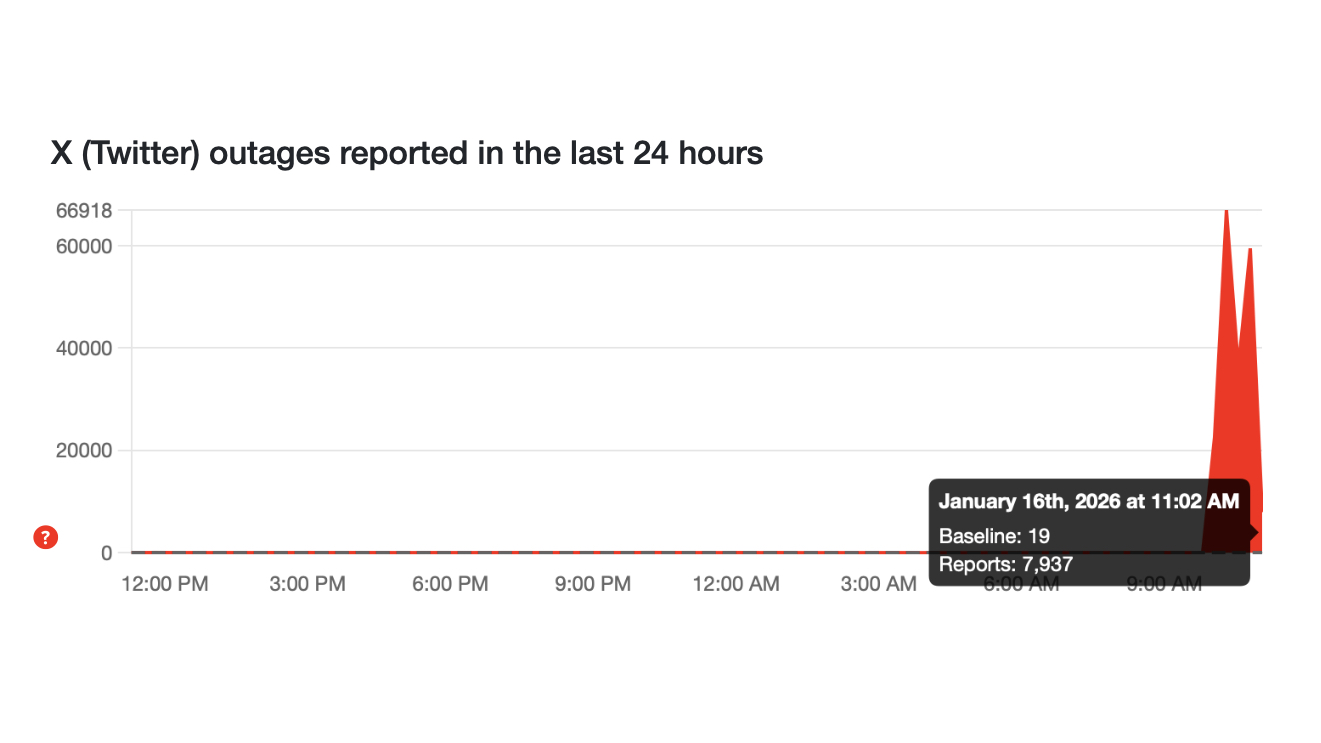This screenshot has height=743, width=1321.
Task: Select the 9:00 PM time axis label
Action: (593, 584)
